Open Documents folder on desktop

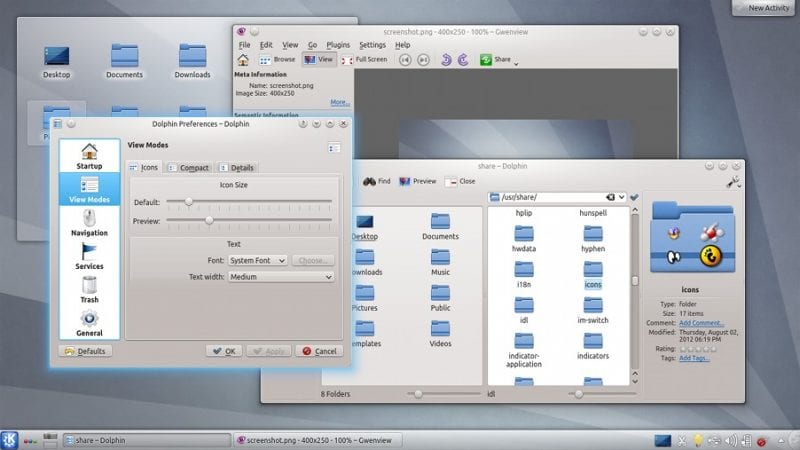click(124, 61)
